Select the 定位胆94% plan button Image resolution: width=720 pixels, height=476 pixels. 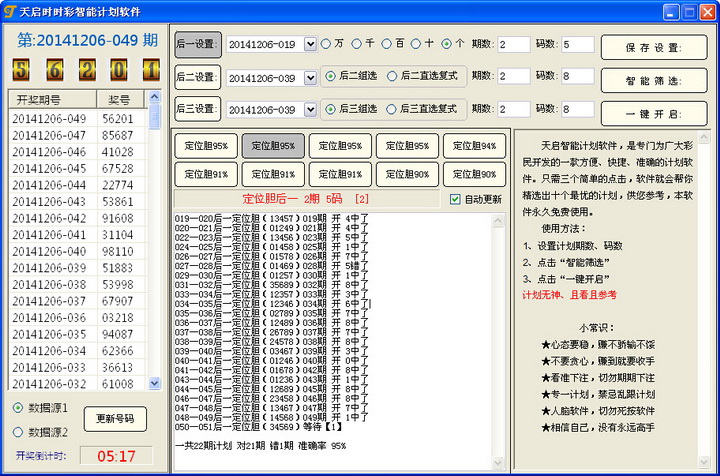pyautogui.click(x=474, y=146)
